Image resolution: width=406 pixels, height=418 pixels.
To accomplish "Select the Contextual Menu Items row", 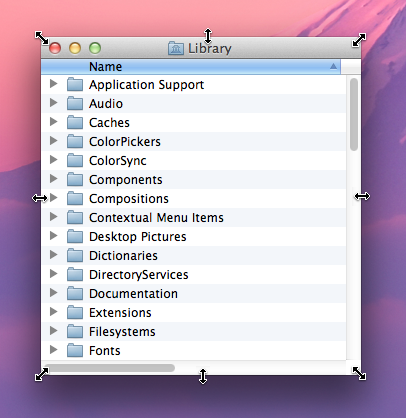I will 194,217.
